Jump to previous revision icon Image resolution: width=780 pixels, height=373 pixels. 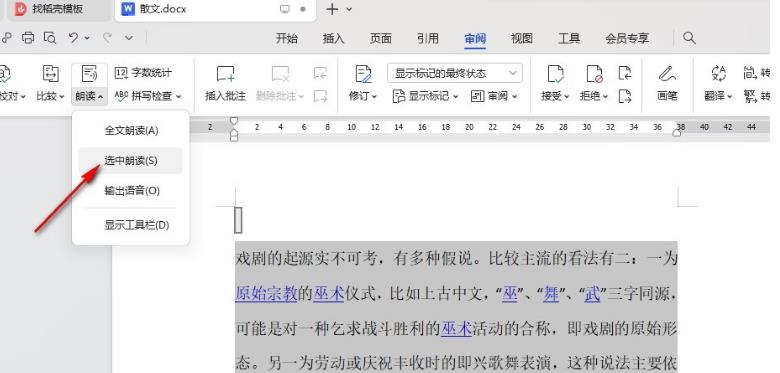[625, 74]
